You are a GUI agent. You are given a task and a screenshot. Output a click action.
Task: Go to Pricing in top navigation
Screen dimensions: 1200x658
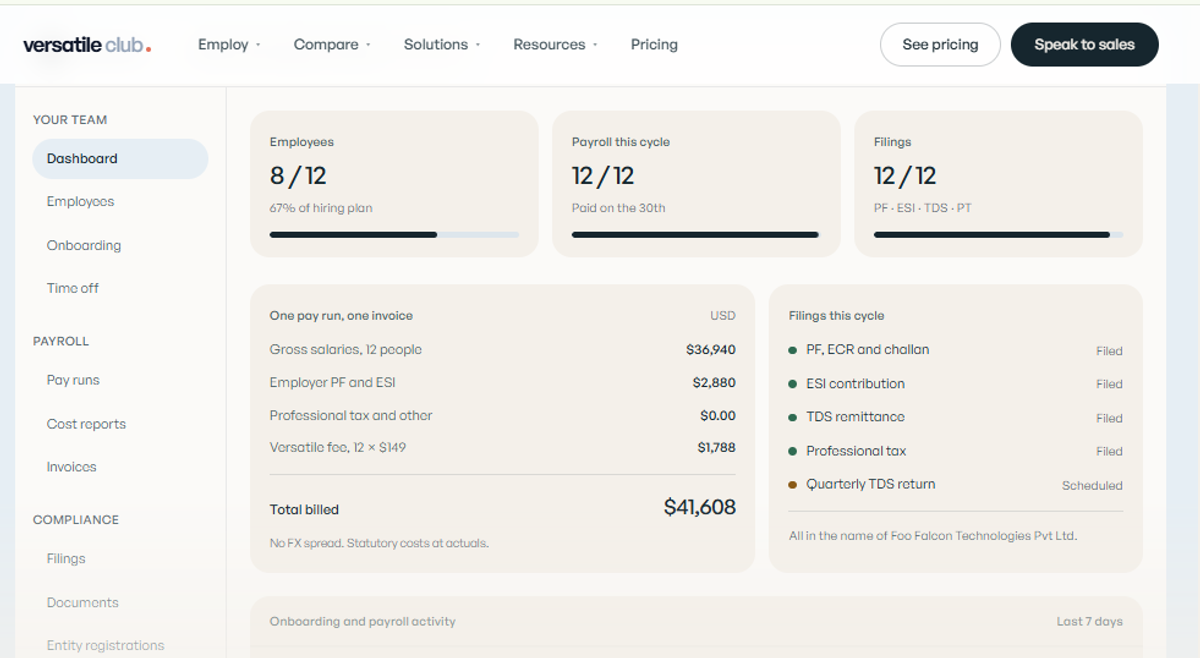(x=654, y=45)
